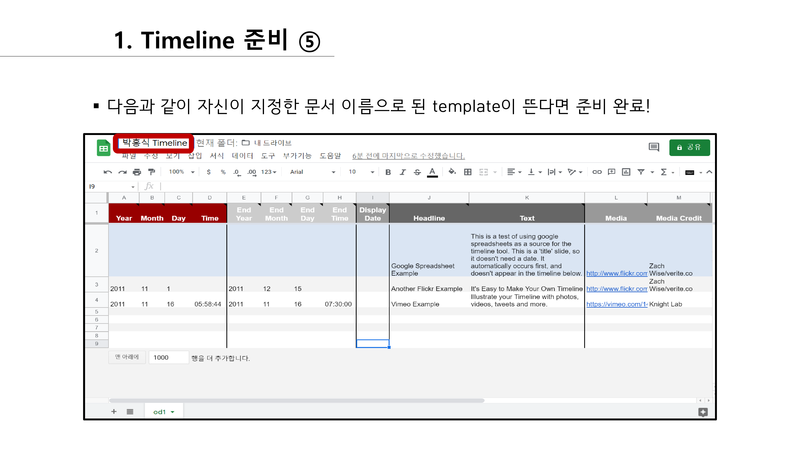Image resolution: width=800 pixels, height=450 pixels.
Task: Open the 123 number format dropdown
Action: point(268,172)
